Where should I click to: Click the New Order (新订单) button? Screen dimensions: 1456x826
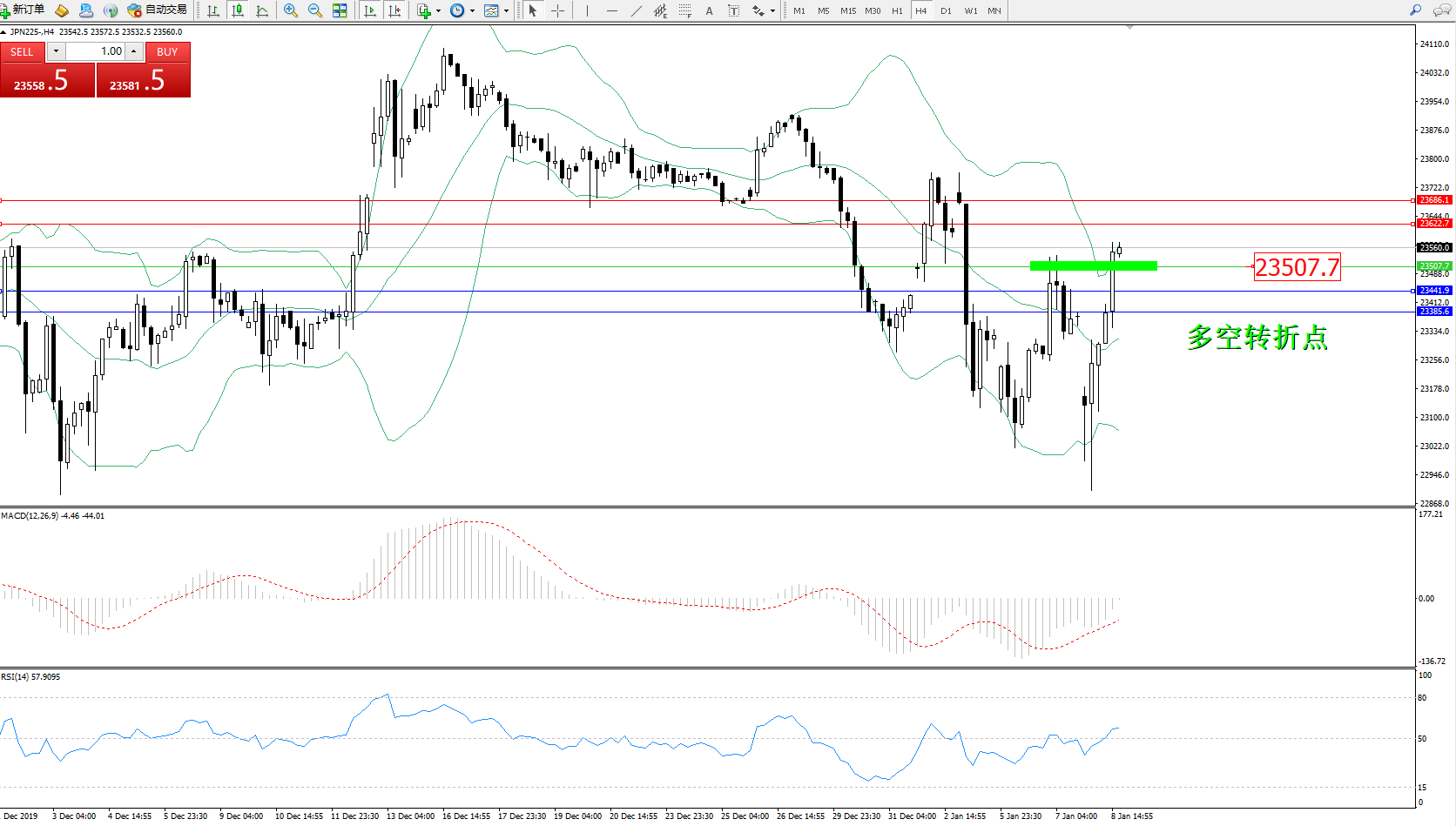[x=24, y=10]
